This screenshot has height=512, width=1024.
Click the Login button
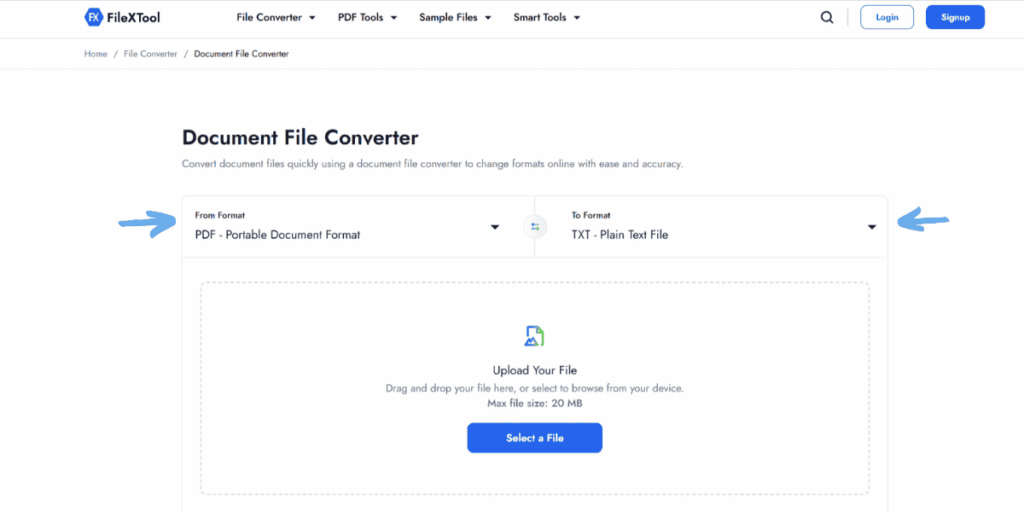[x=887, y=18]
